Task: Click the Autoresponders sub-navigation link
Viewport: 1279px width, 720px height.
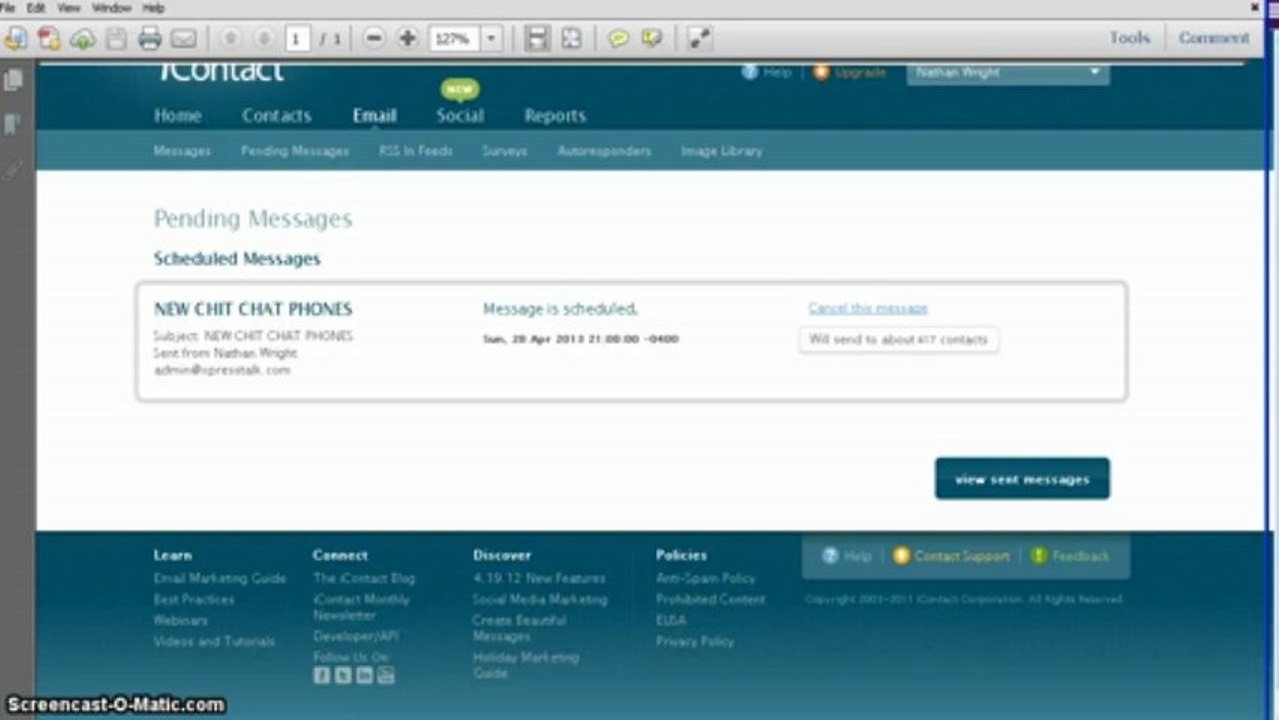Action: point(604,151)
